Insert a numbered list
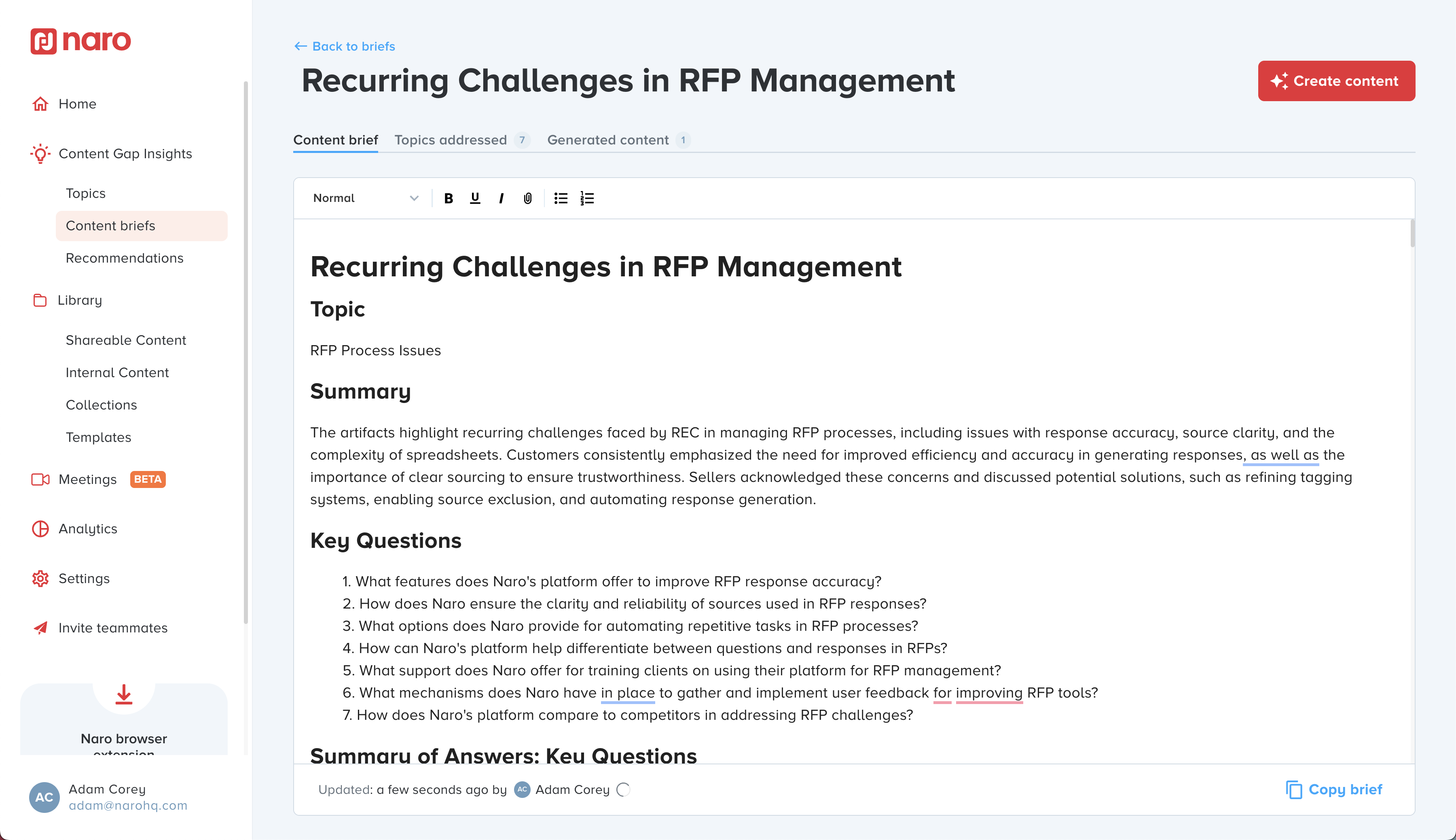This screenshot has height=840, width=1456. (x=587, y=198)
